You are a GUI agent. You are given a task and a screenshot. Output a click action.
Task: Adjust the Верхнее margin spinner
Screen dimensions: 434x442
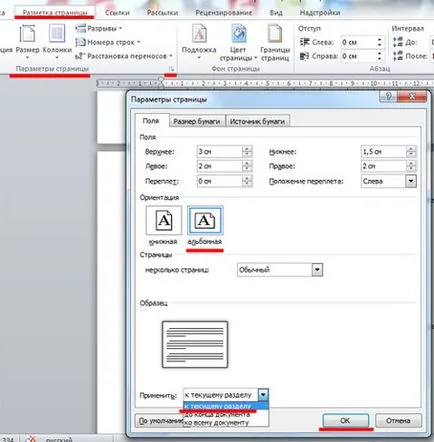(x=247, y=152)
